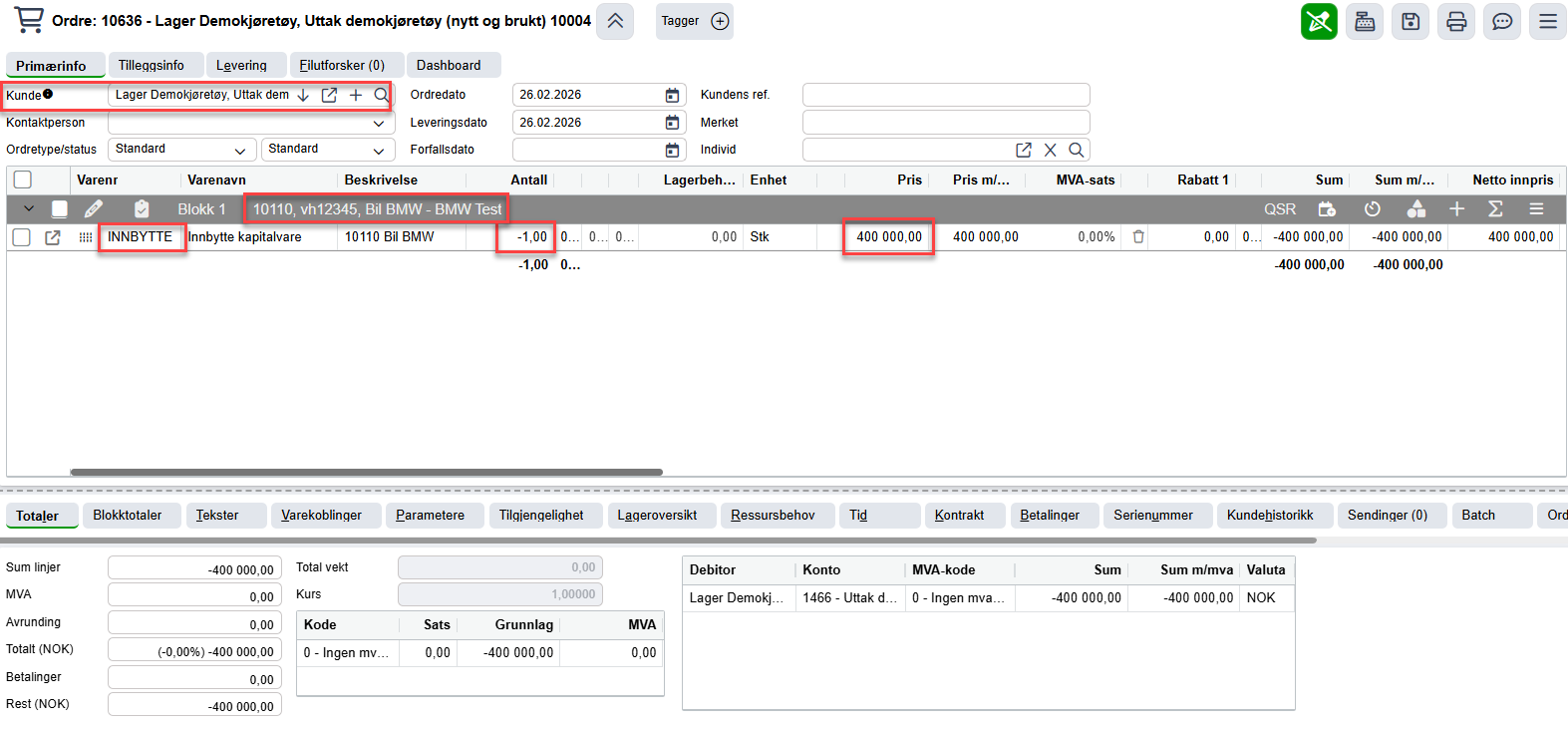Collapse Blokk 1 with its chevron
1568x729 pixels.
tap(29, 208)
